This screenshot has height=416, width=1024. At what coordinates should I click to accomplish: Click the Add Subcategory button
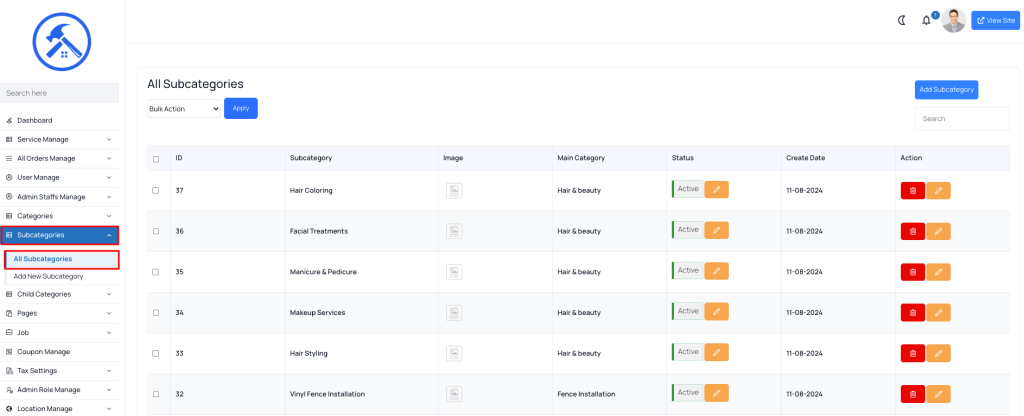[x=946, y=89]
